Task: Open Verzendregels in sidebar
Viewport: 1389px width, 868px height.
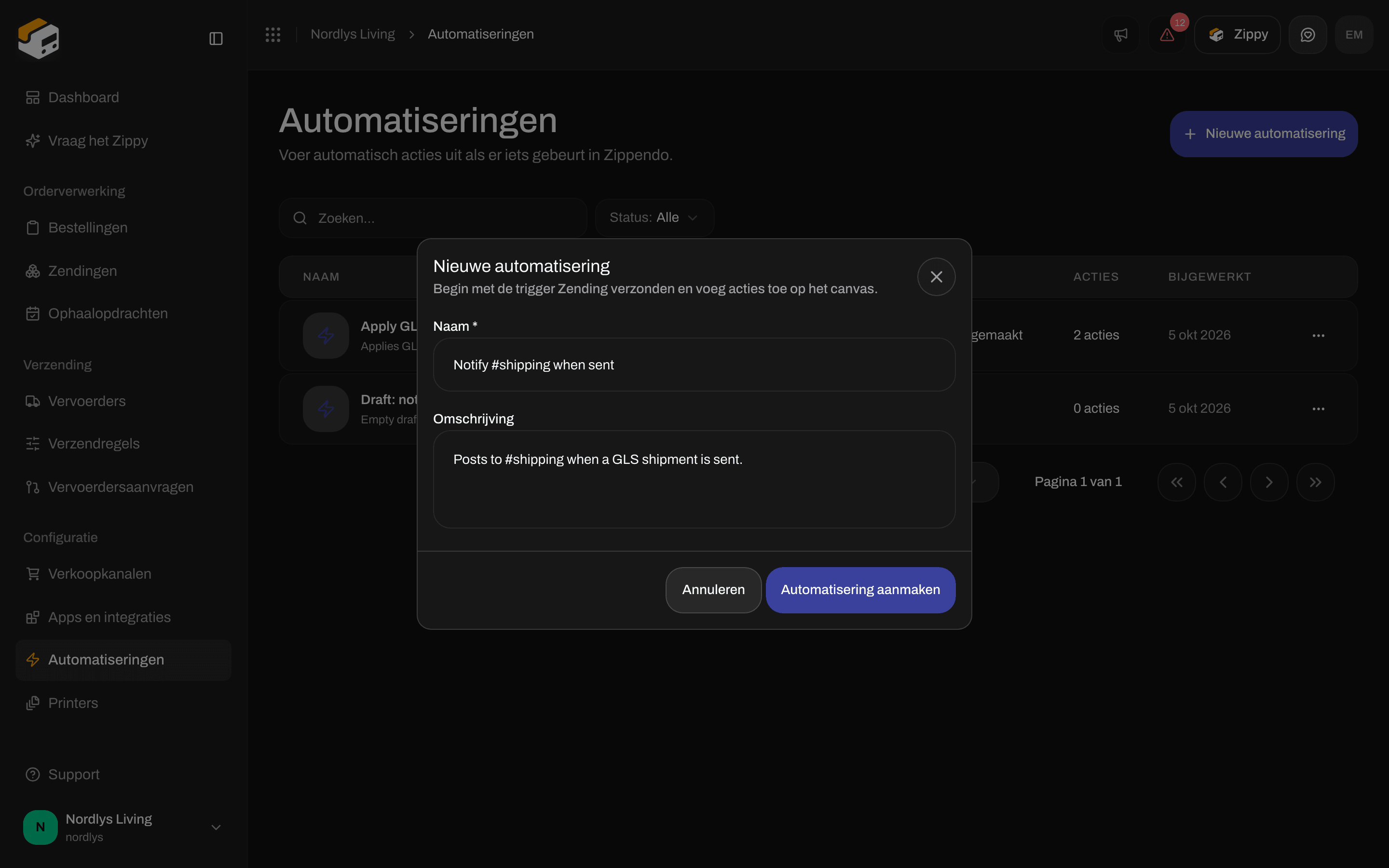Action: (123, 444)
